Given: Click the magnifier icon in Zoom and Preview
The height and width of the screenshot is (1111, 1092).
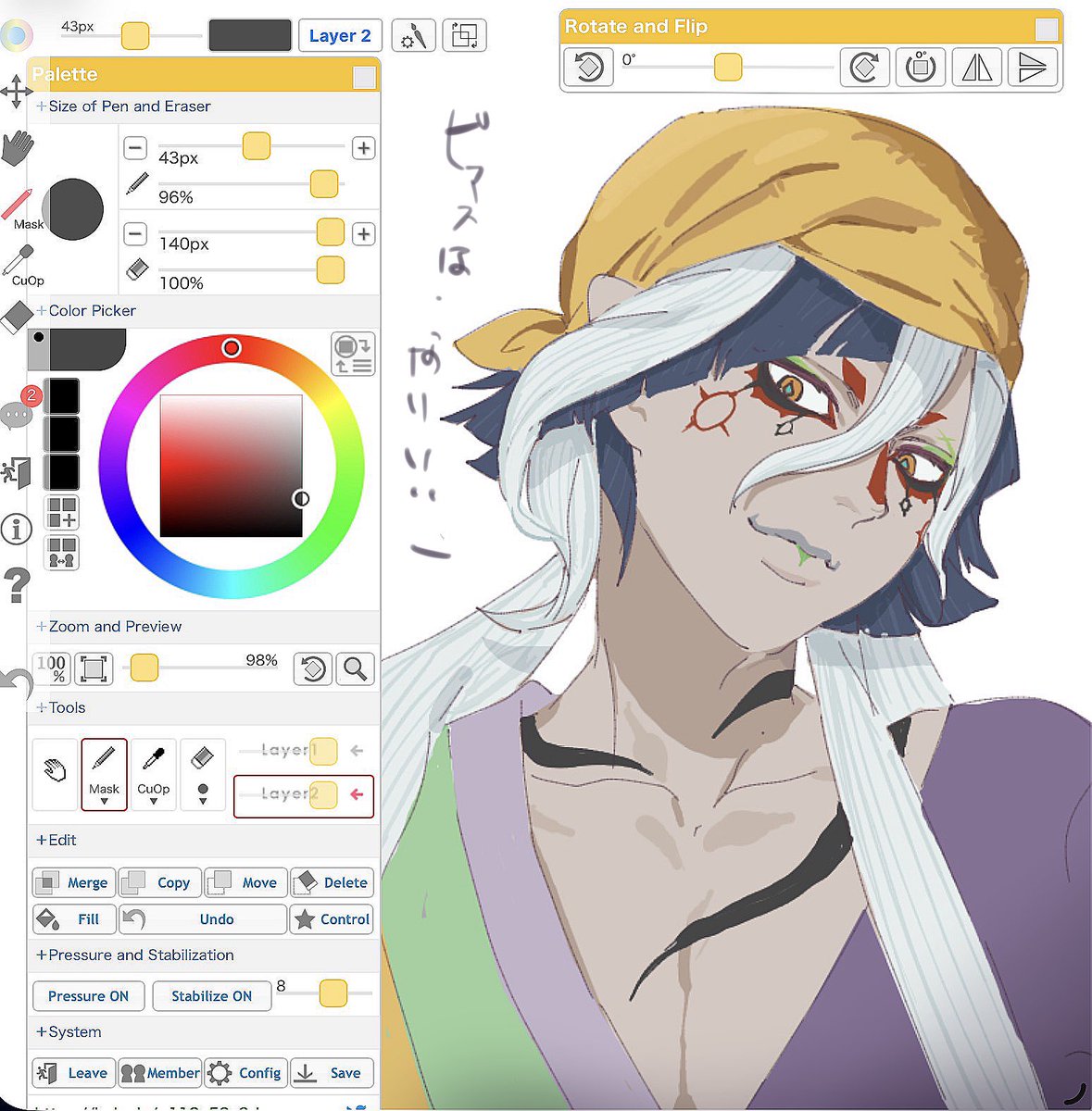Looking at the screenshot, I should pos(355,668).
